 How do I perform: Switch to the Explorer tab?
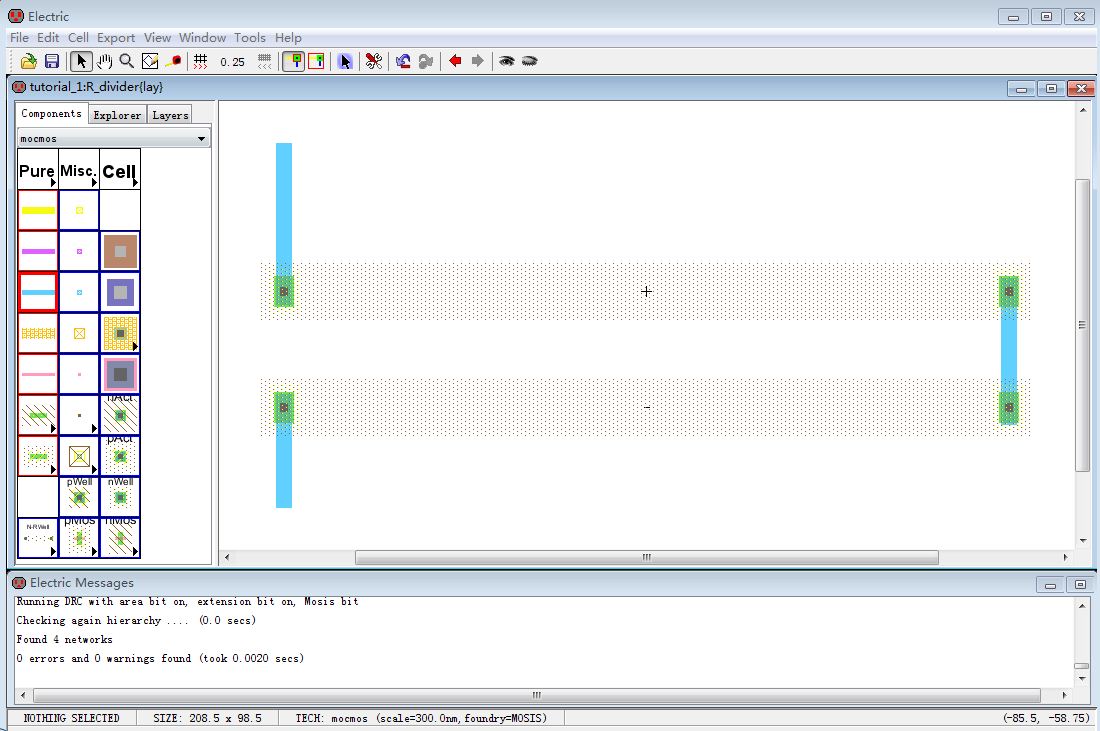[117, 115]
